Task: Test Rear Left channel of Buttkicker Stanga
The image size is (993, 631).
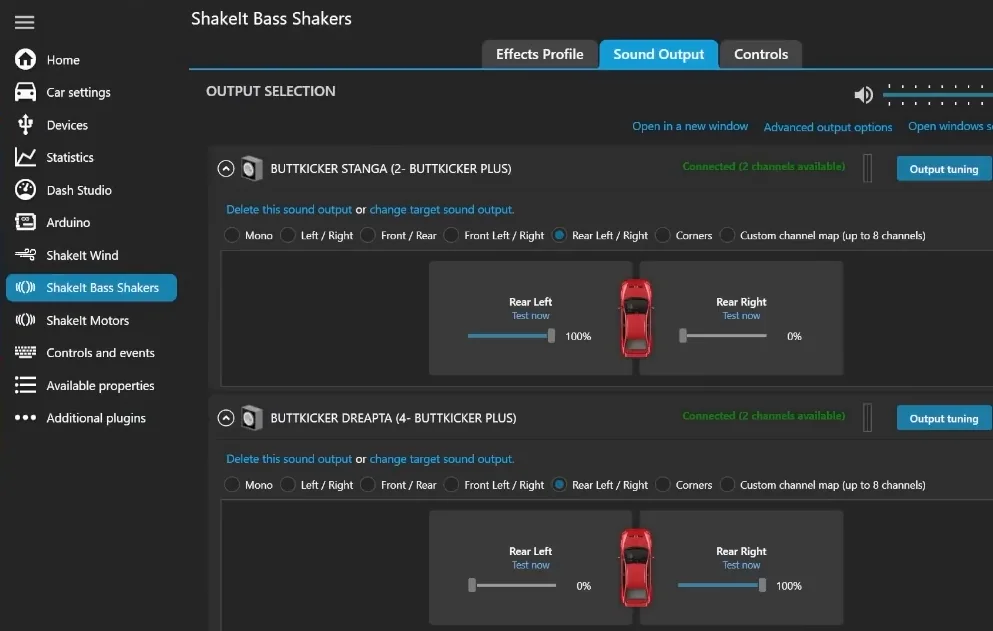Action: click(x=531, y=316)
